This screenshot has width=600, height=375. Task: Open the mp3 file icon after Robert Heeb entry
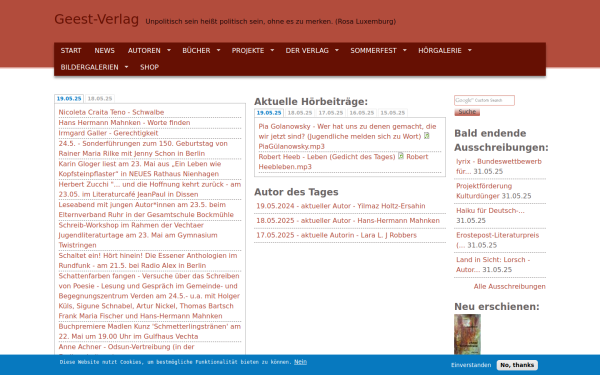401,156
